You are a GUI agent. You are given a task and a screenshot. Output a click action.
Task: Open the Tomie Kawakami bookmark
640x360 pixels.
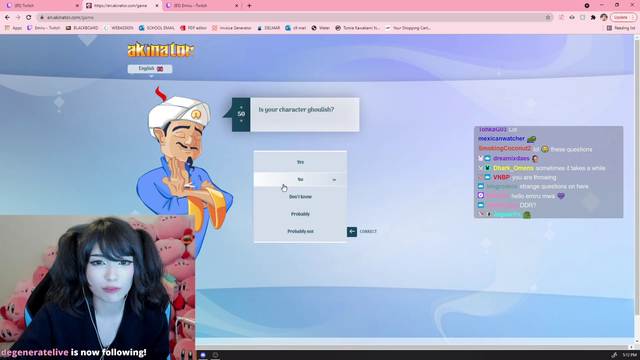click(x=358, y=28)
